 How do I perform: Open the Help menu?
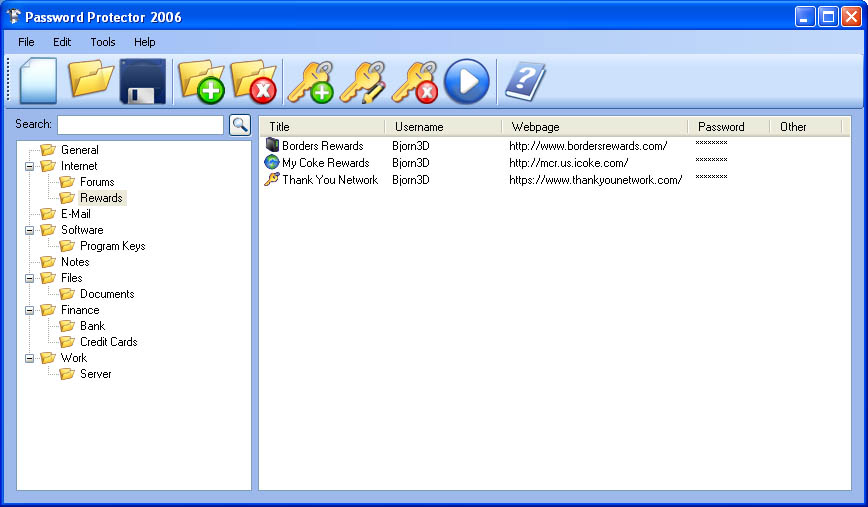[144, 42]
